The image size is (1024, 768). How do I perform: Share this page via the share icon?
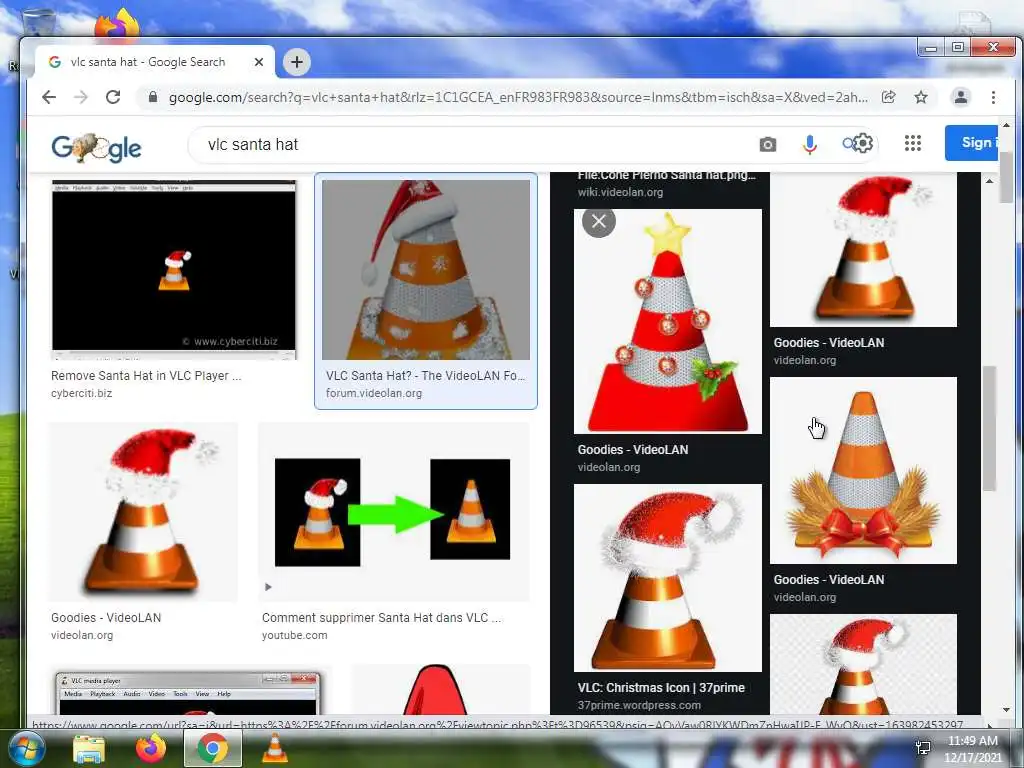coord(888,97)
